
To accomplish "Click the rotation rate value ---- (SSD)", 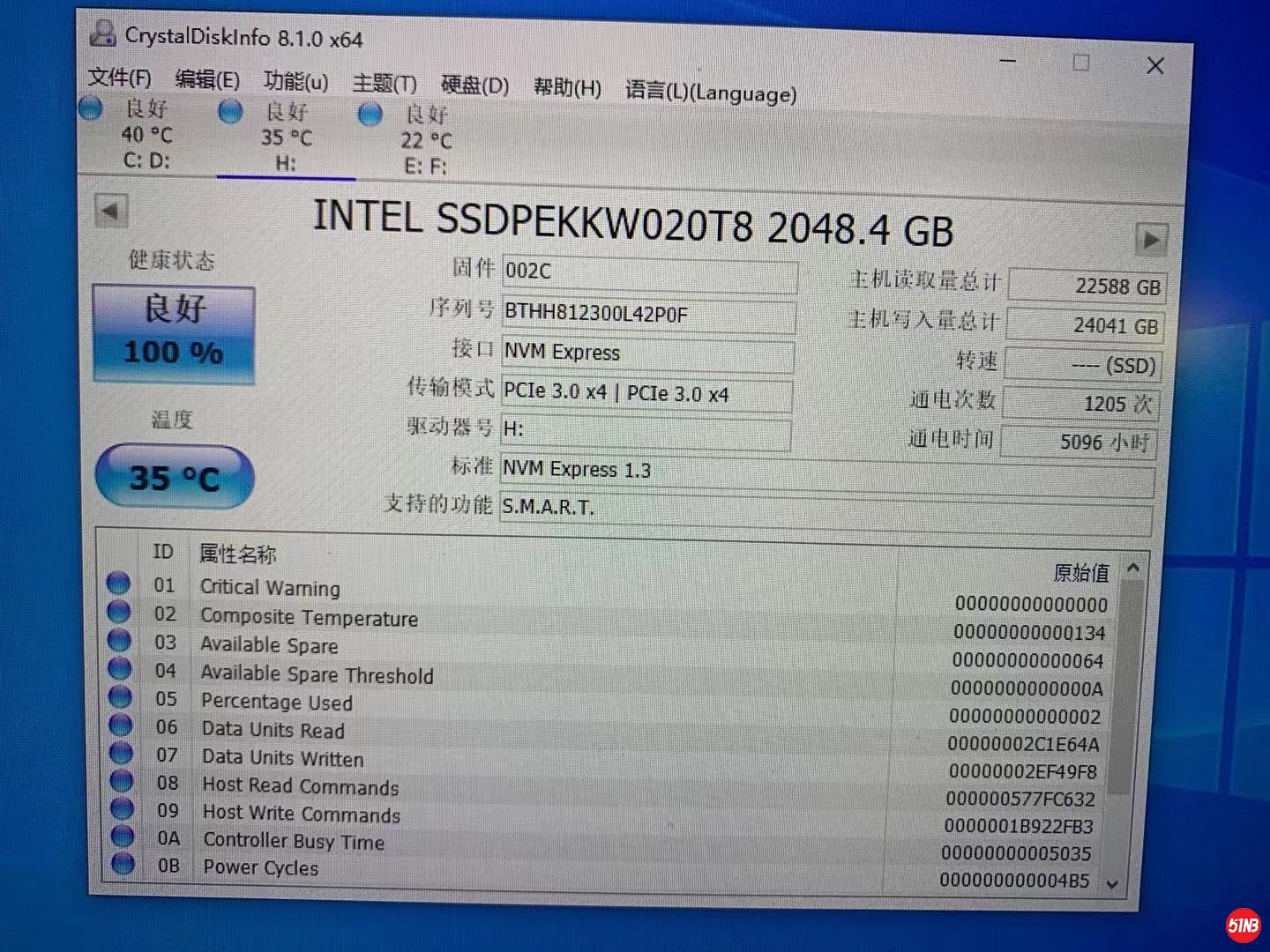I will tap(1082, 365).
